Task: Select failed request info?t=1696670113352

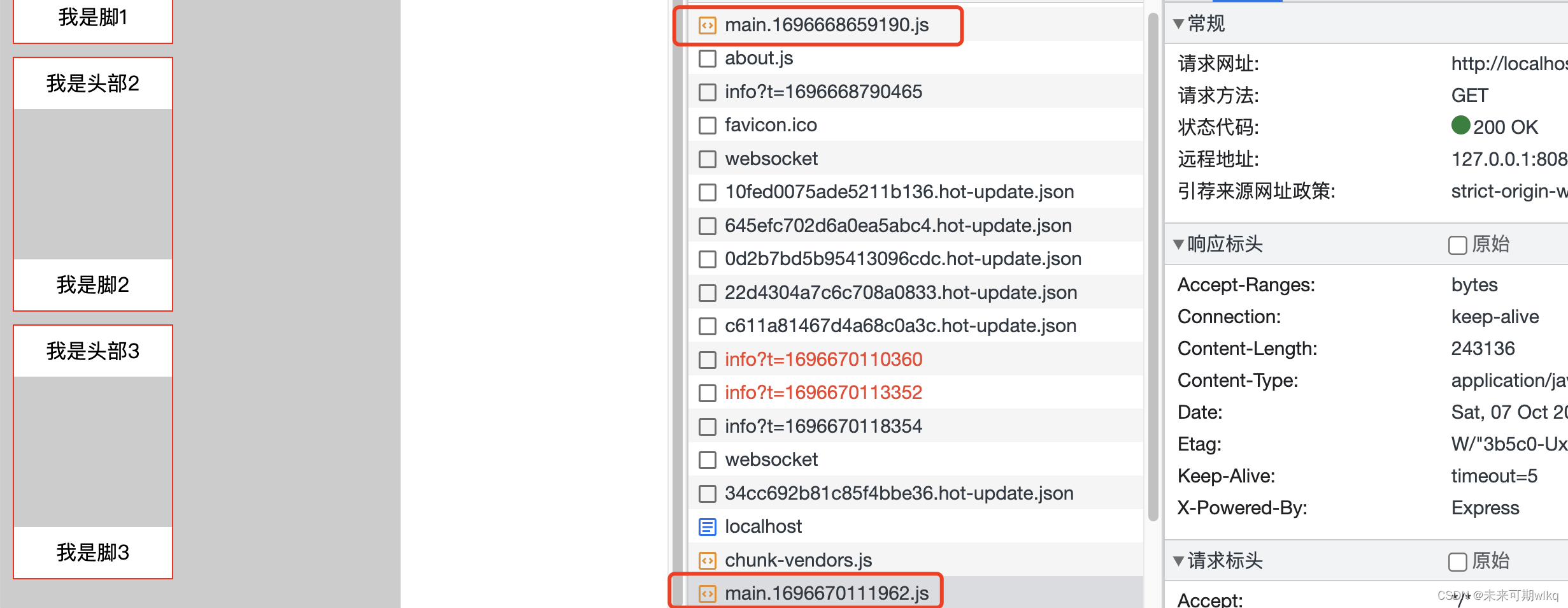Action: pos(823,393)
